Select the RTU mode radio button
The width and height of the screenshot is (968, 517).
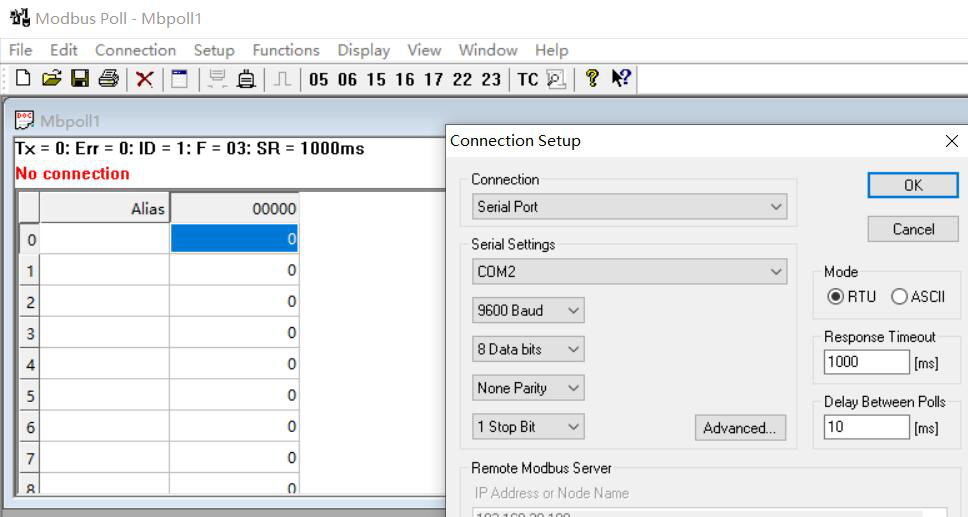pos(836,297)
